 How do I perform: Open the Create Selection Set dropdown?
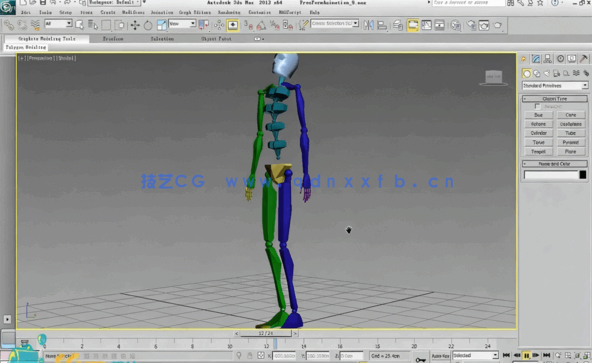335,24
